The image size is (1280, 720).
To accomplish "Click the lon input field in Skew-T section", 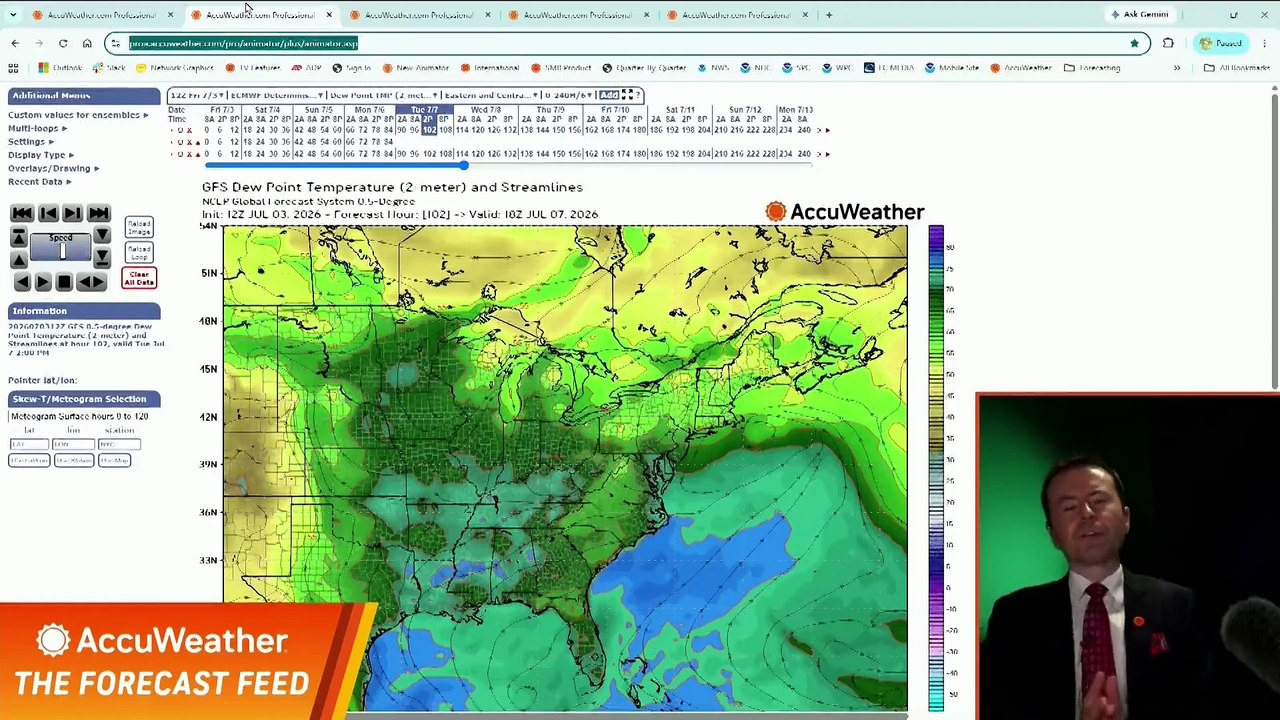I will point(74,444).
